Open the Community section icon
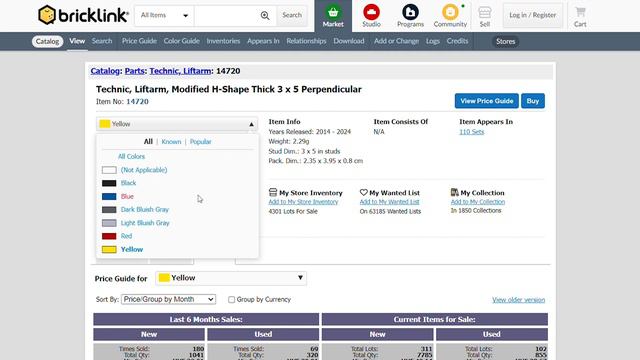 point(450,12)
